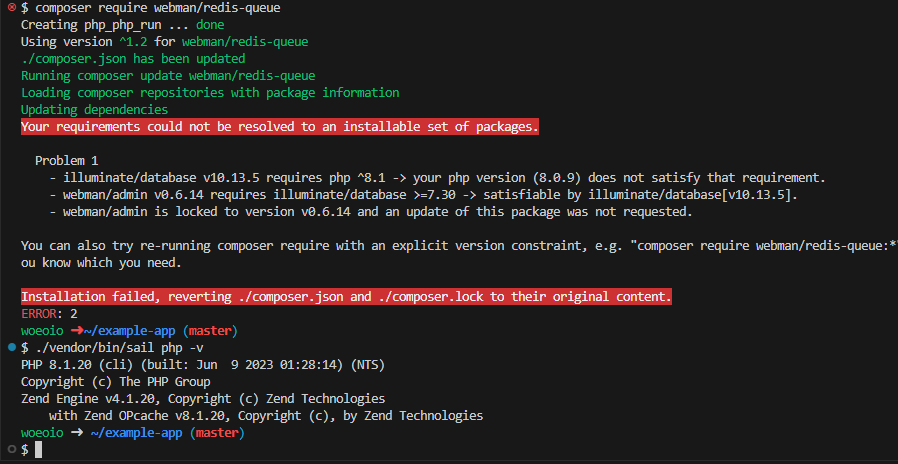Click the red 'Installation failed' error banner

(346, 297)
